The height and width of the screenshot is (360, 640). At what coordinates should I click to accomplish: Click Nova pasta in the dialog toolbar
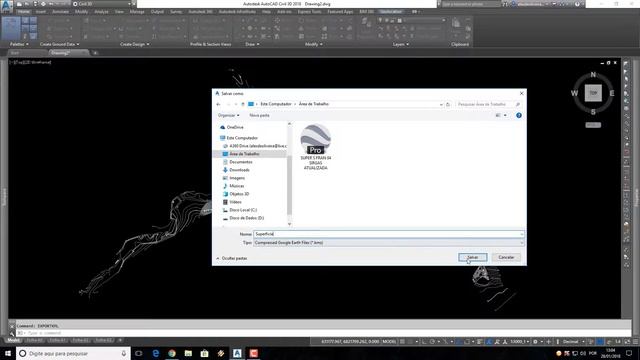click(x=259, y=116)
